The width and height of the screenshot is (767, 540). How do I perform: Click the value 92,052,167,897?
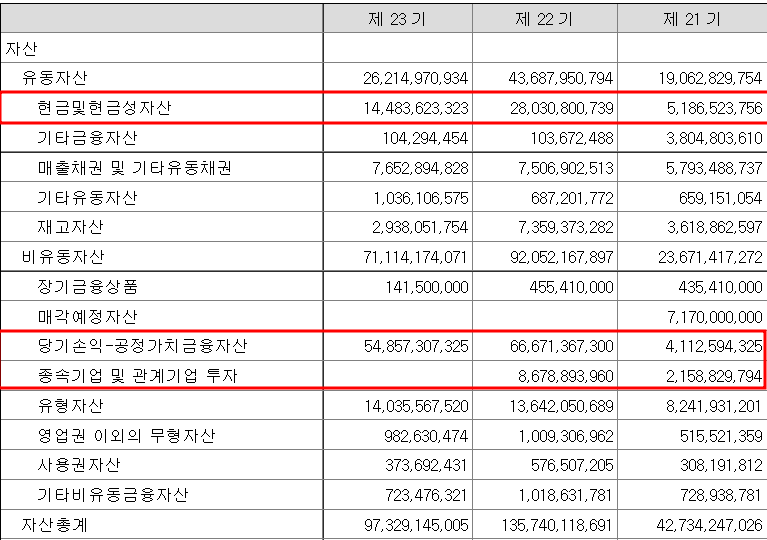click(562, 257)
